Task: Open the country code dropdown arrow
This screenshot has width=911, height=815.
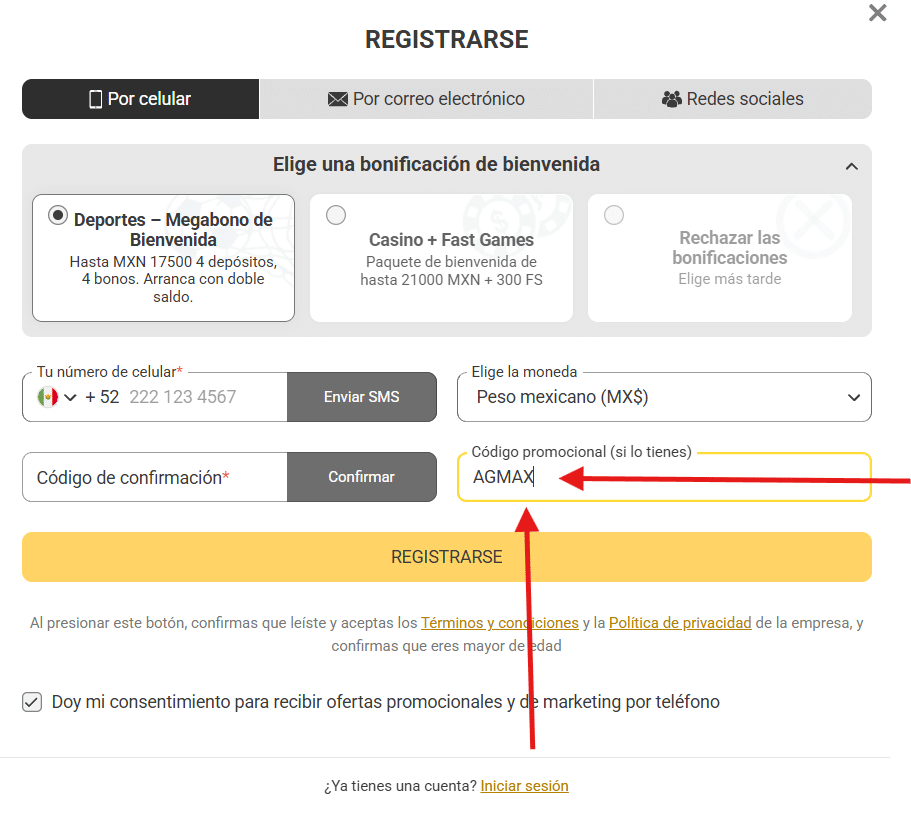Action: pyautogui.click(x=70, y=397)
